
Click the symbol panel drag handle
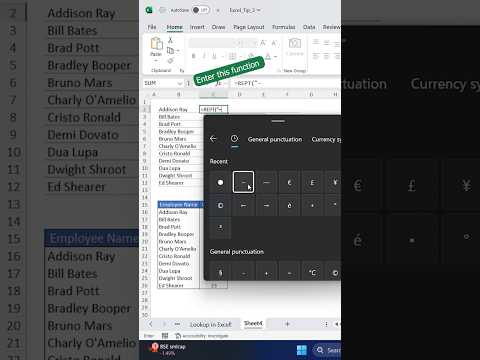pyautogui.click(x=278, y=121)
